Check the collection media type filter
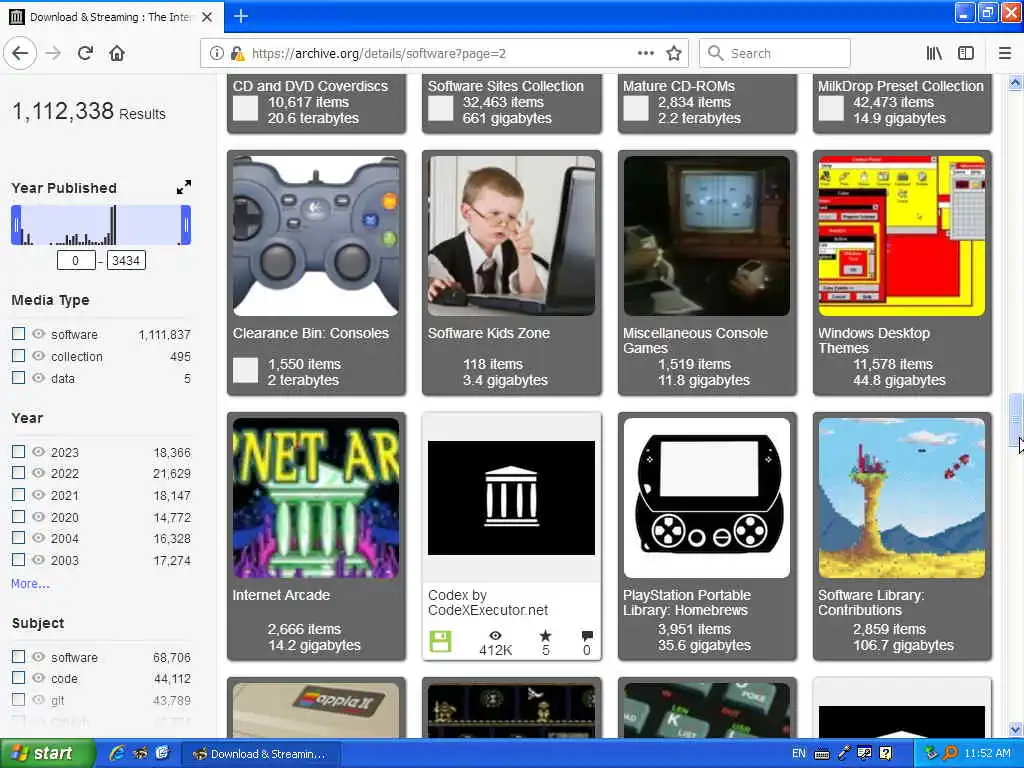 pyautogui.click(x=18, y=356)
